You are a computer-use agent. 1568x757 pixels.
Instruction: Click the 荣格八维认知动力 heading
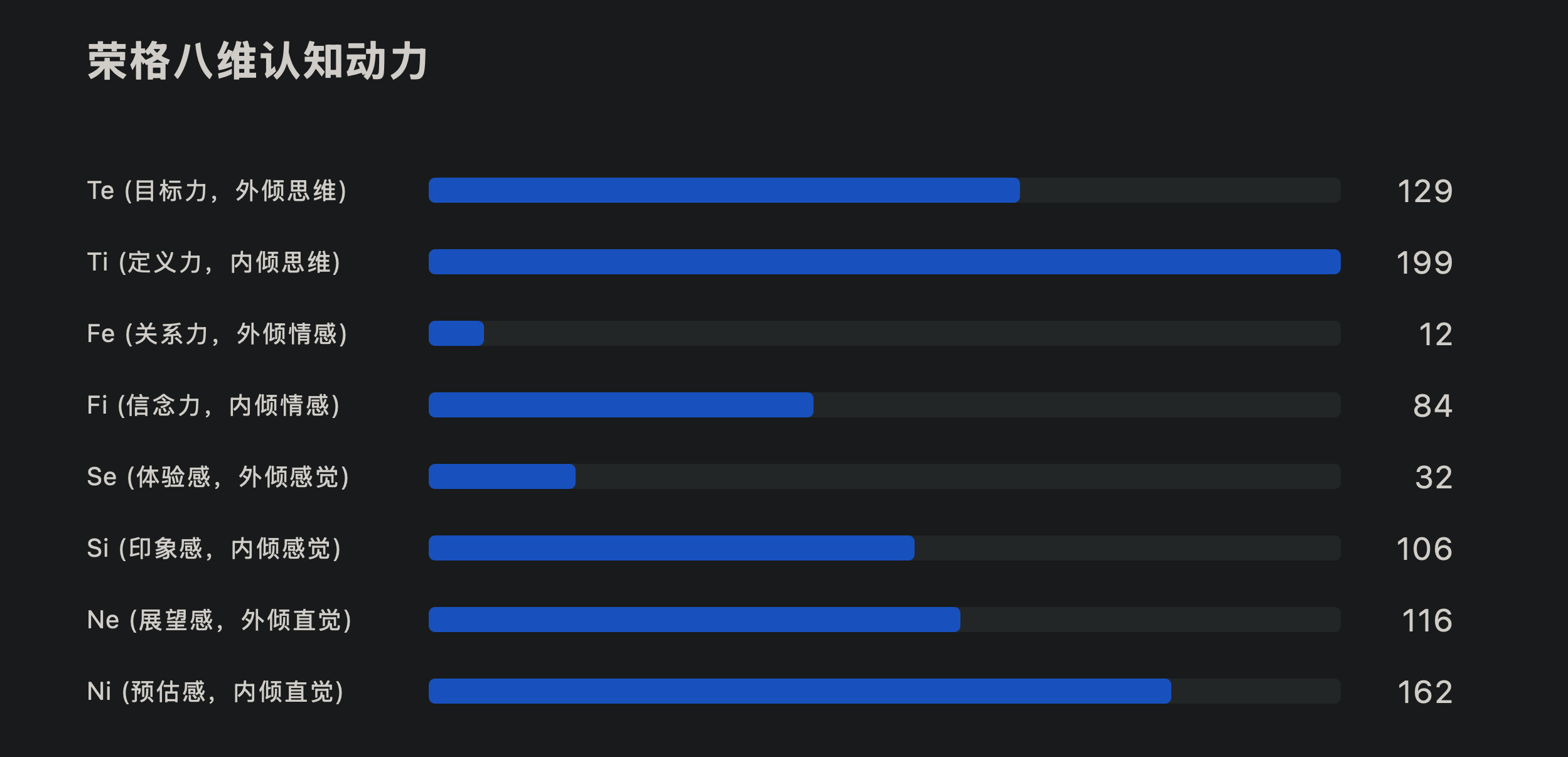click(257, 62)
